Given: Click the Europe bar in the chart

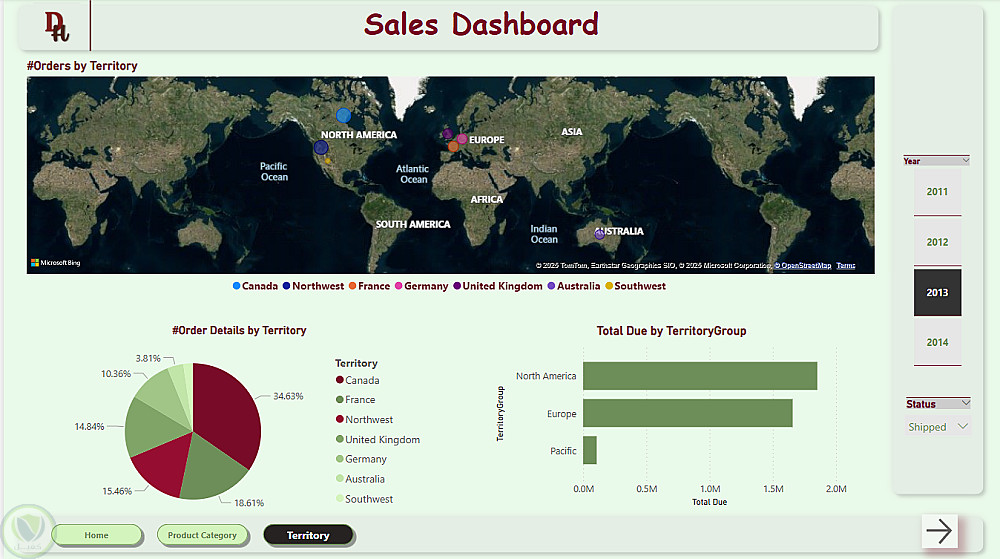Looking at the screenshot, I should (x=688, y=413).
